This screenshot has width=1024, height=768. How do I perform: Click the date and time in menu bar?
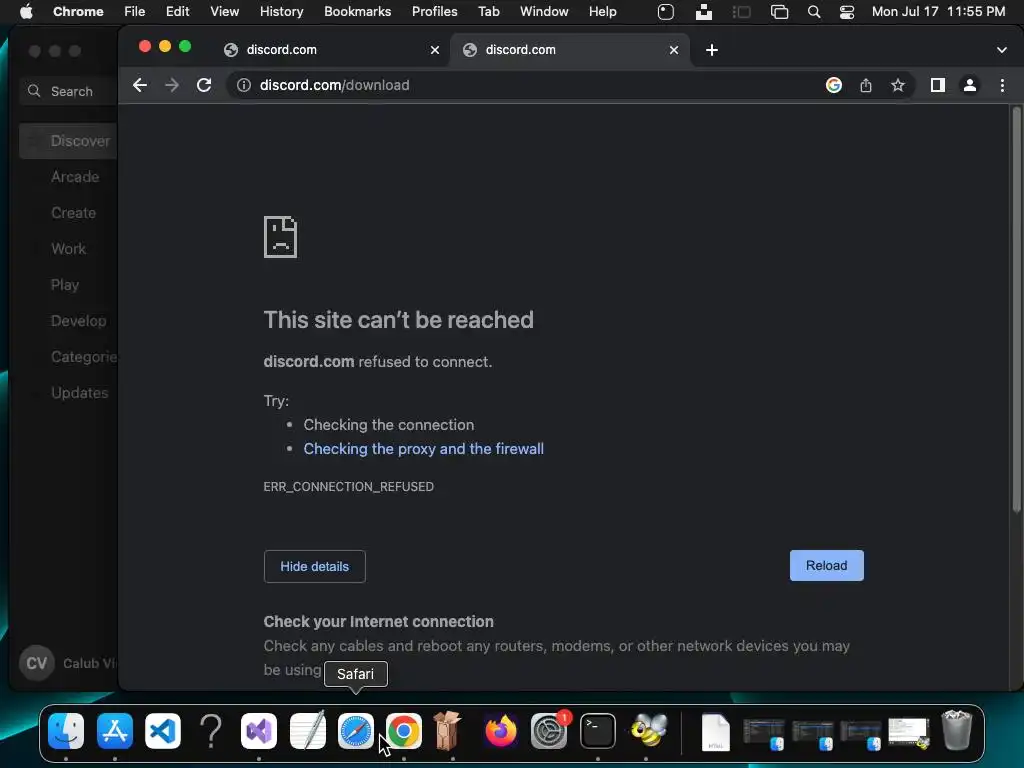click(x=938, y=12)
